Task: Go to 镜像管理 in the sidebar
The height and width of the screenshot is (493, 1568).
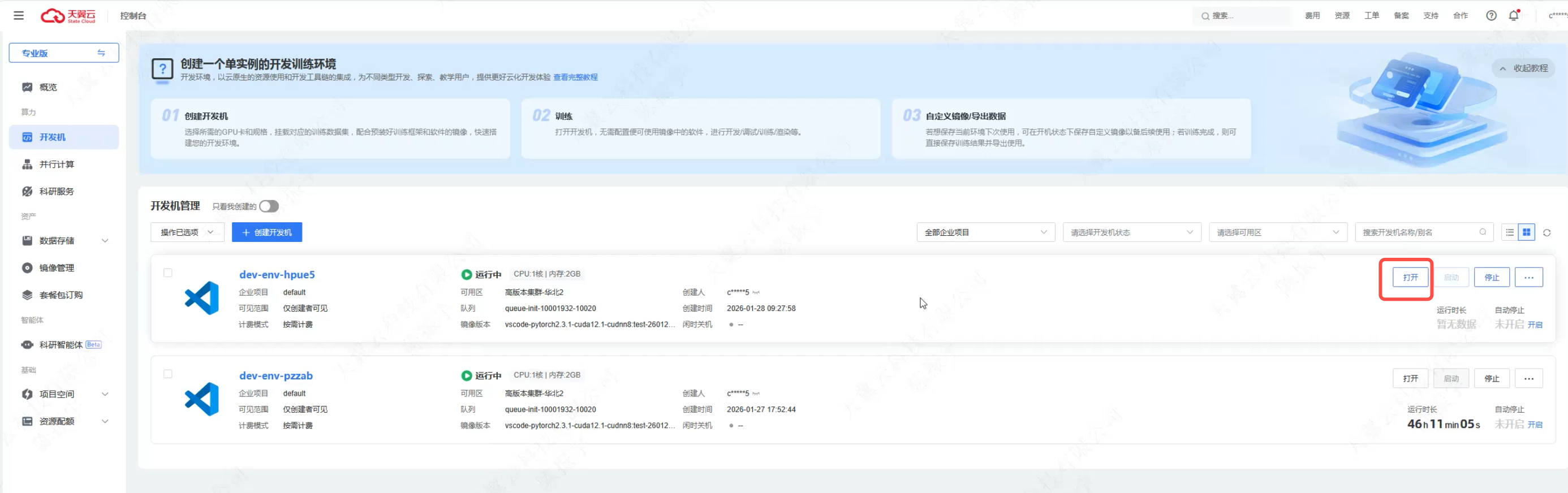Action: click(x=57, y=268)
